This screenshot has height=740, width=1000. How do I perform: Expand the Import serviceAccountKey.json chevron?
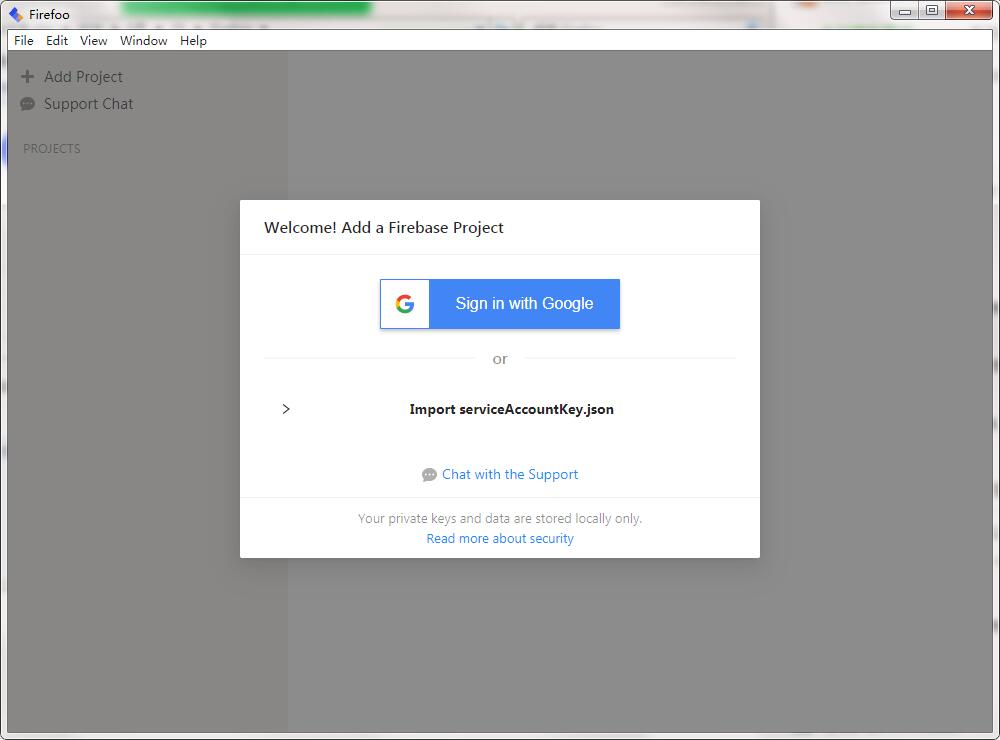point(286,409)
